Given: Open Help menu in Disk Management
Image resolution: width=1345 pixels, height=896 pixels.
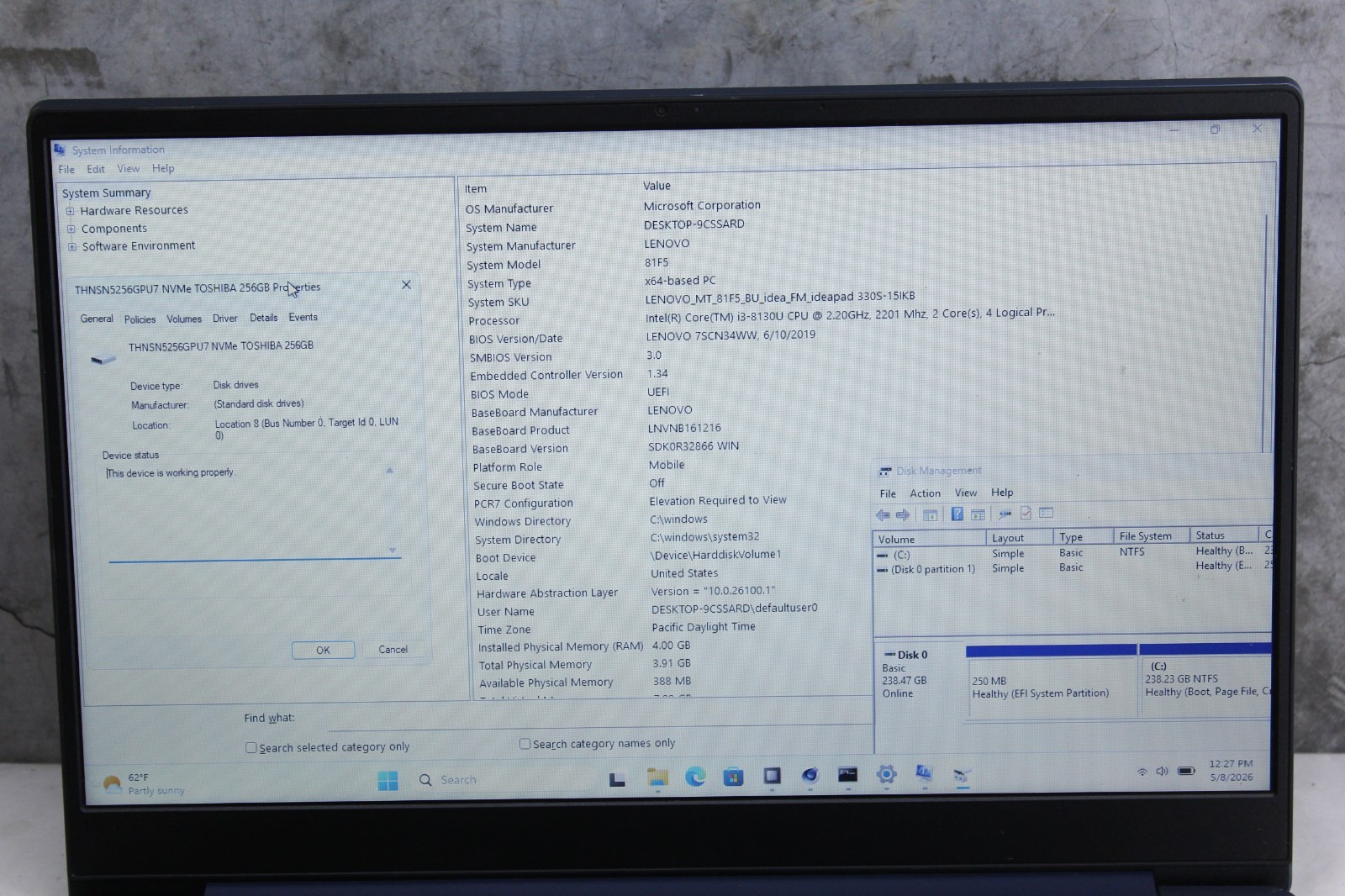Looking at the screenshot, I should pyautogui.click(x=1002, y=493).
